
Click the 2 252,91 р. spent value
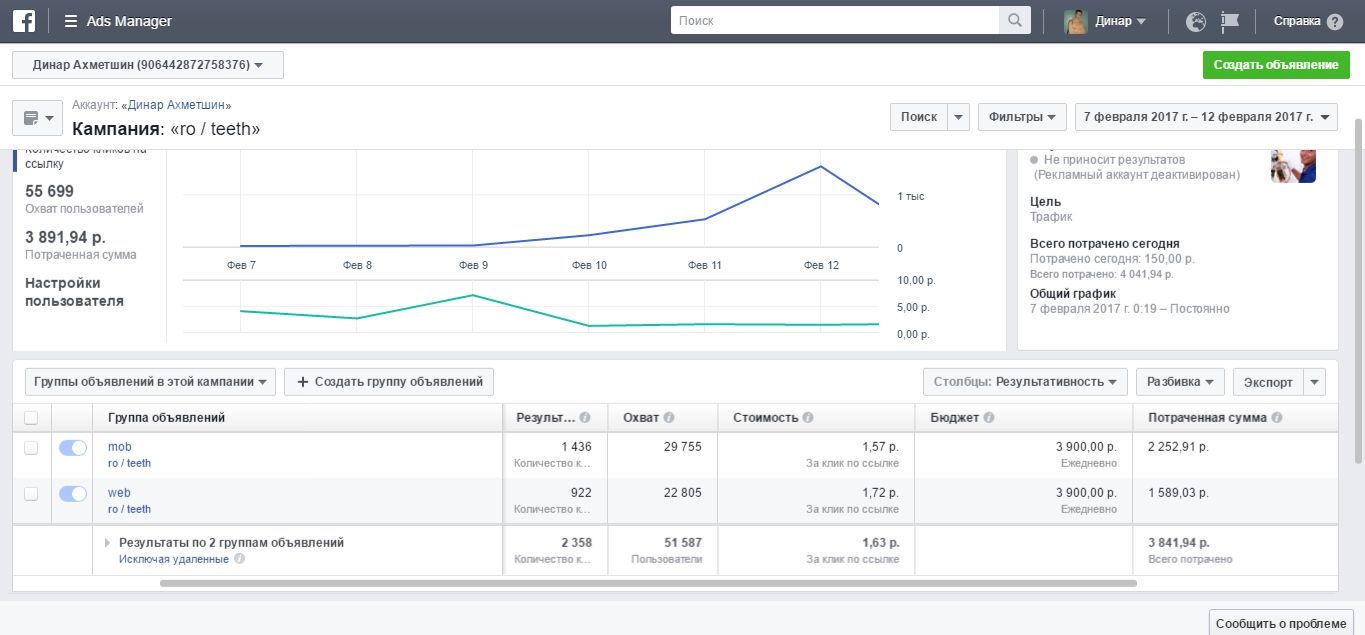pyautogui.click(x=1179, y=447)
